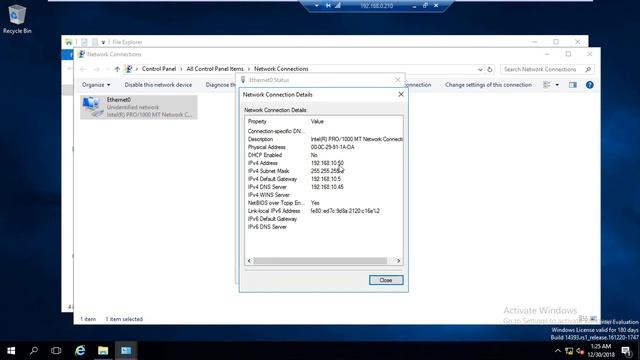Click the volume icon in the system tray
The image size is (640, 360).
[580, 351]
